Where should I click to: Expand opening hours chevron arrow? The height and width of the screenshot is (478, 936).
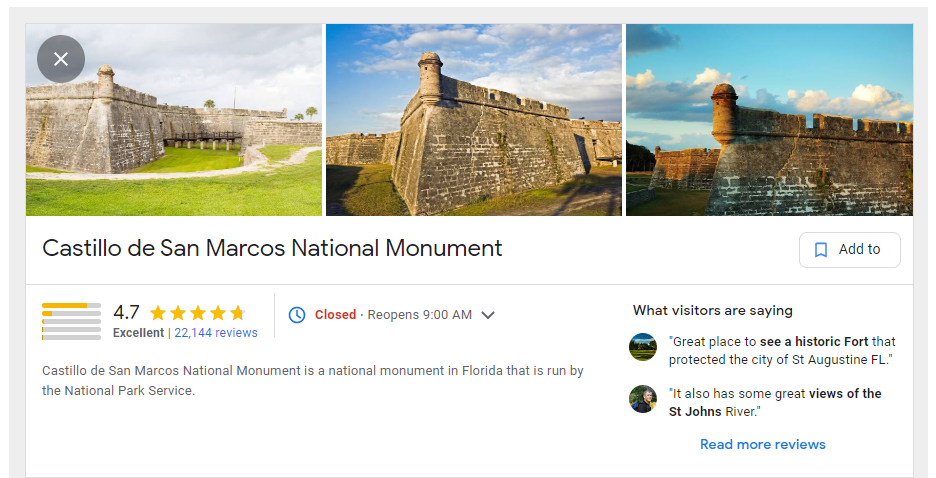click(488, 315)
